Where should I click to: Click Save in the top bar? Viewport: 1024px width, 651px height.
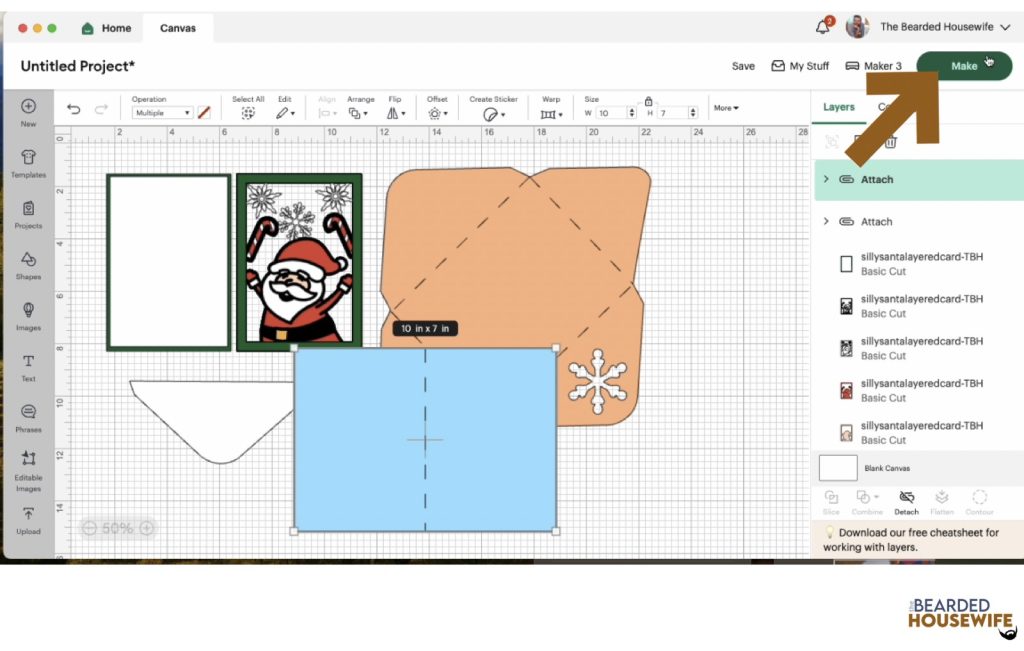(x=743, y=66)
